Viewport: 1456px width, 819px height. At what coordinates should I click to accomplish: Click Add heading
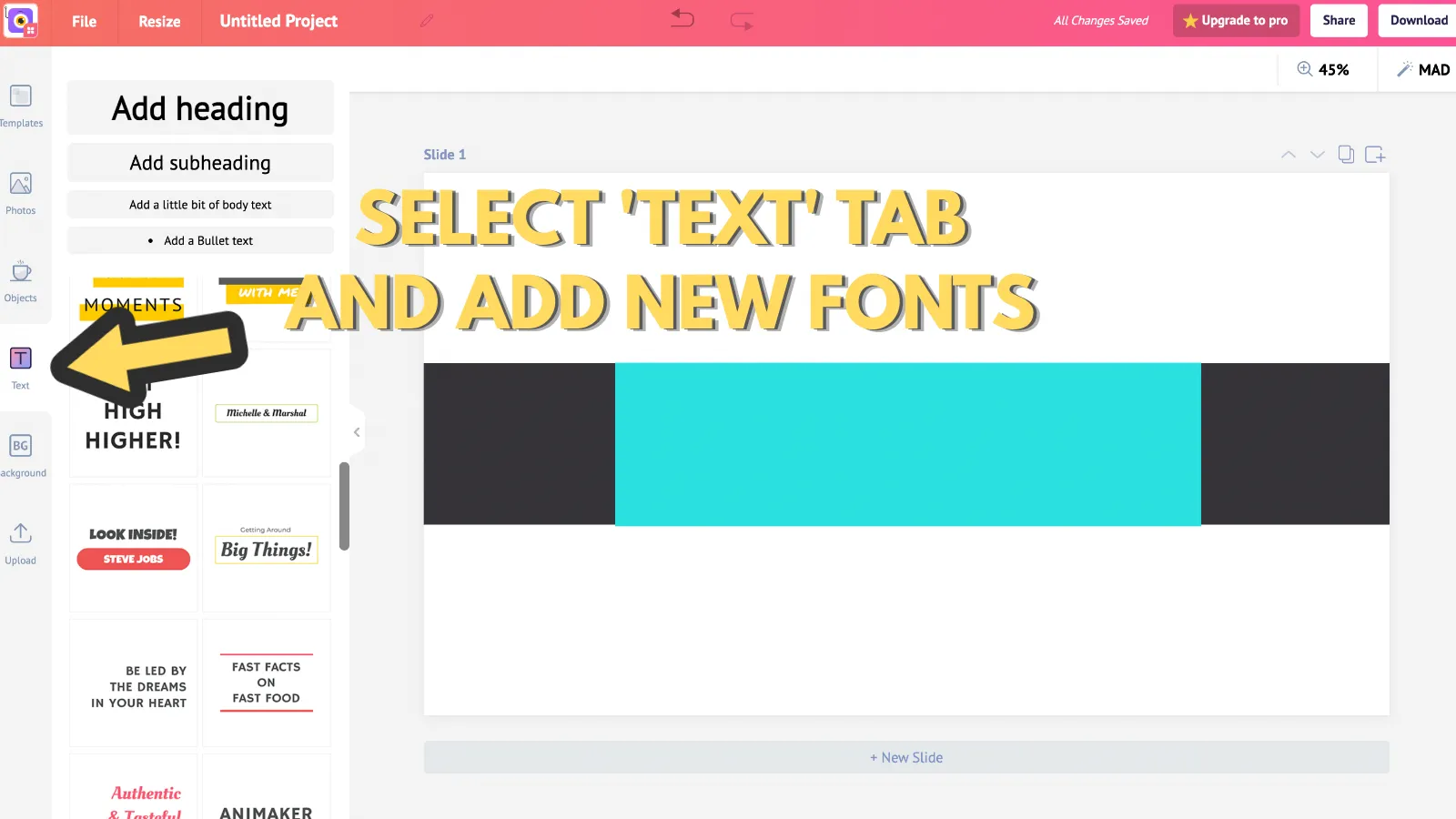(200, 108)
